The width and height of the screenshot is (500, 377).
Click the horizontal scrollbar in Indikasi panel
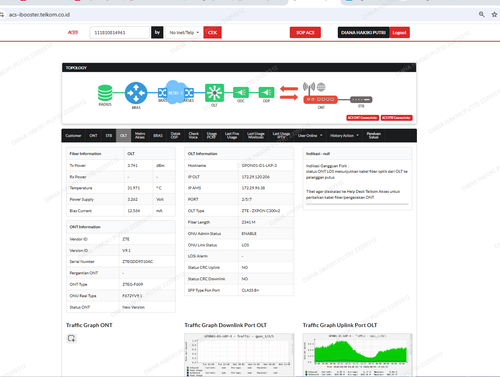(357, 204)
